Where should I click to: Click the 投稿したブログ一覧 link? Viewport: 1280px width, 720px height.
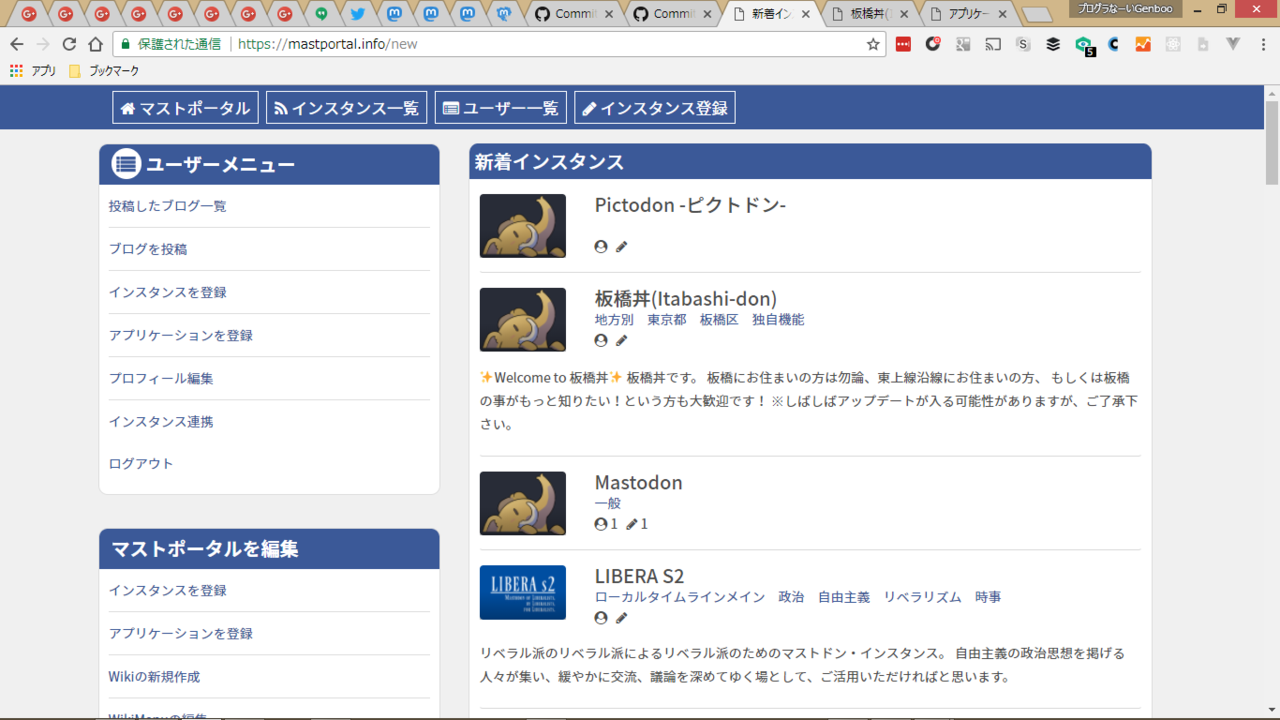point(167,206)
